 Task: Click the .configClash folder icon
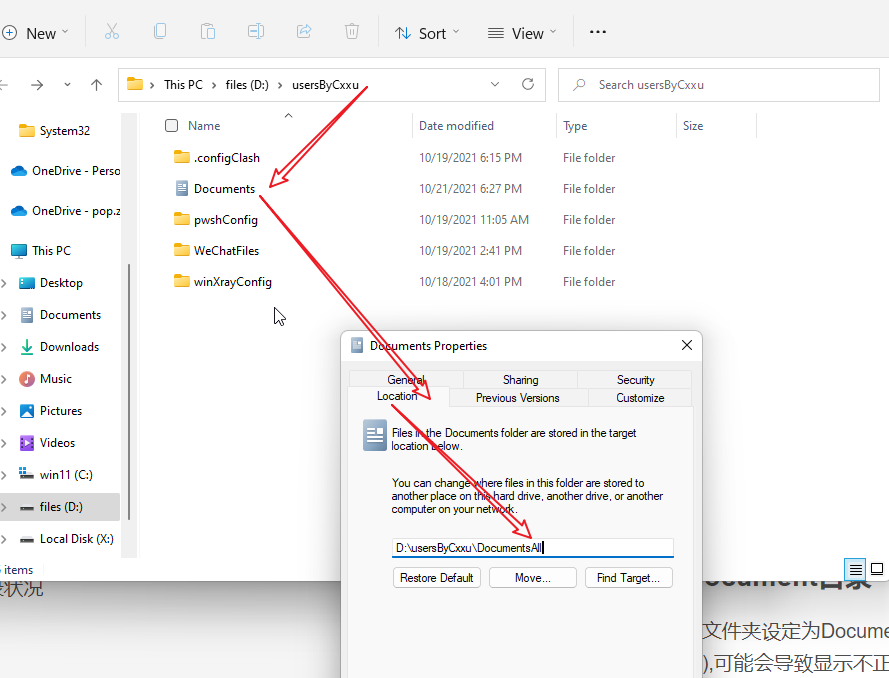point(181,157)
